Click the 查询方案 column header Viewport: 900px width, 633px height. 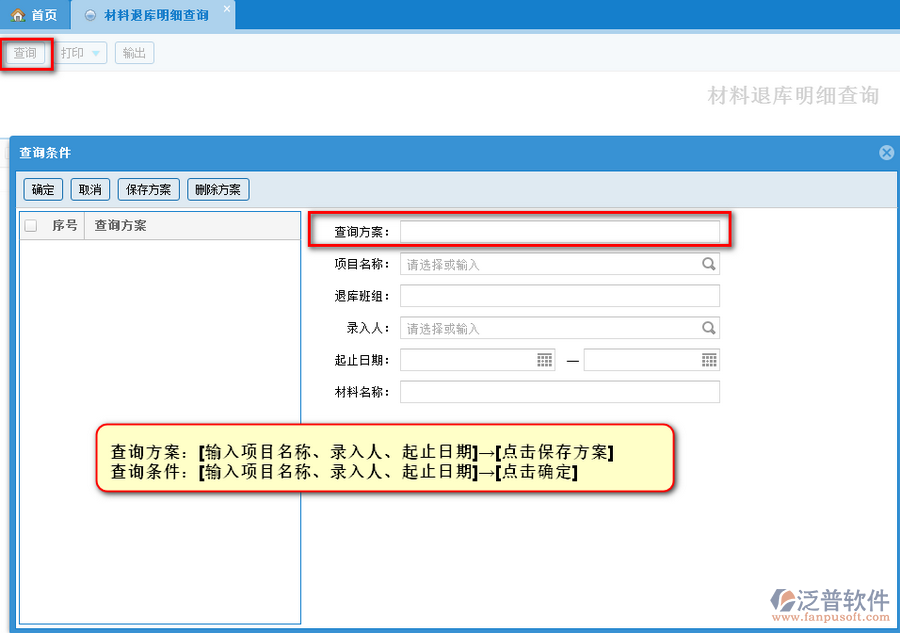(193, 226)
